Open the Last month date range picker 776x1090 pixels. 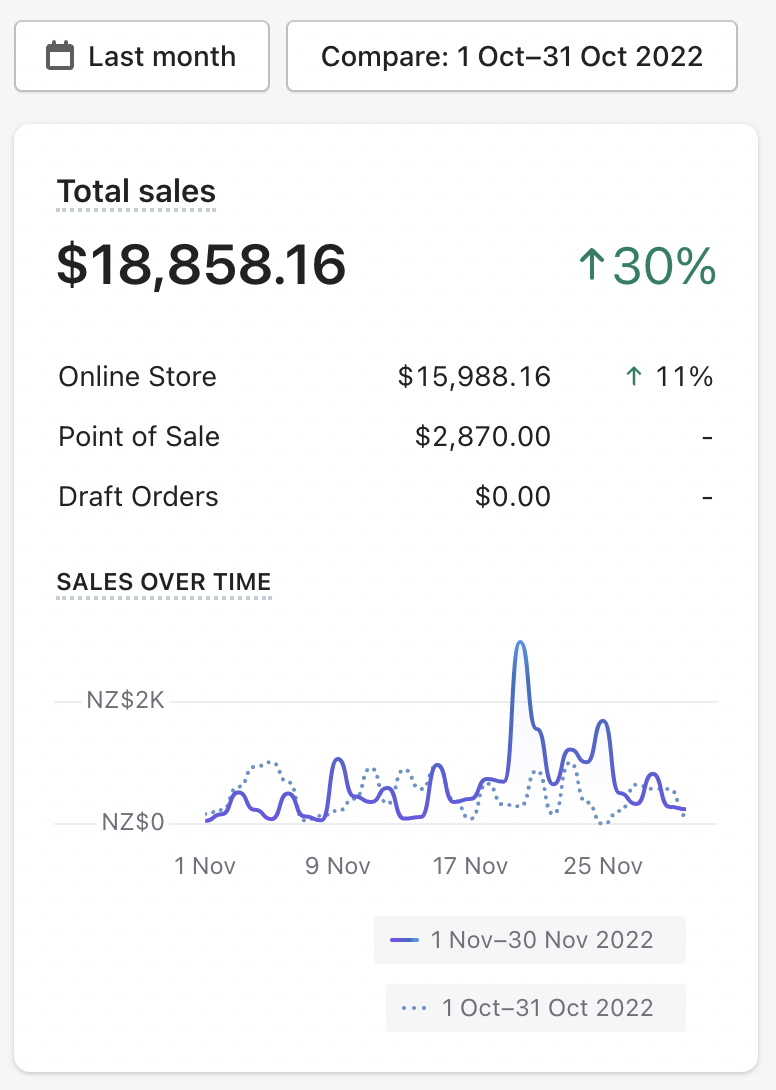pos(142,56)
